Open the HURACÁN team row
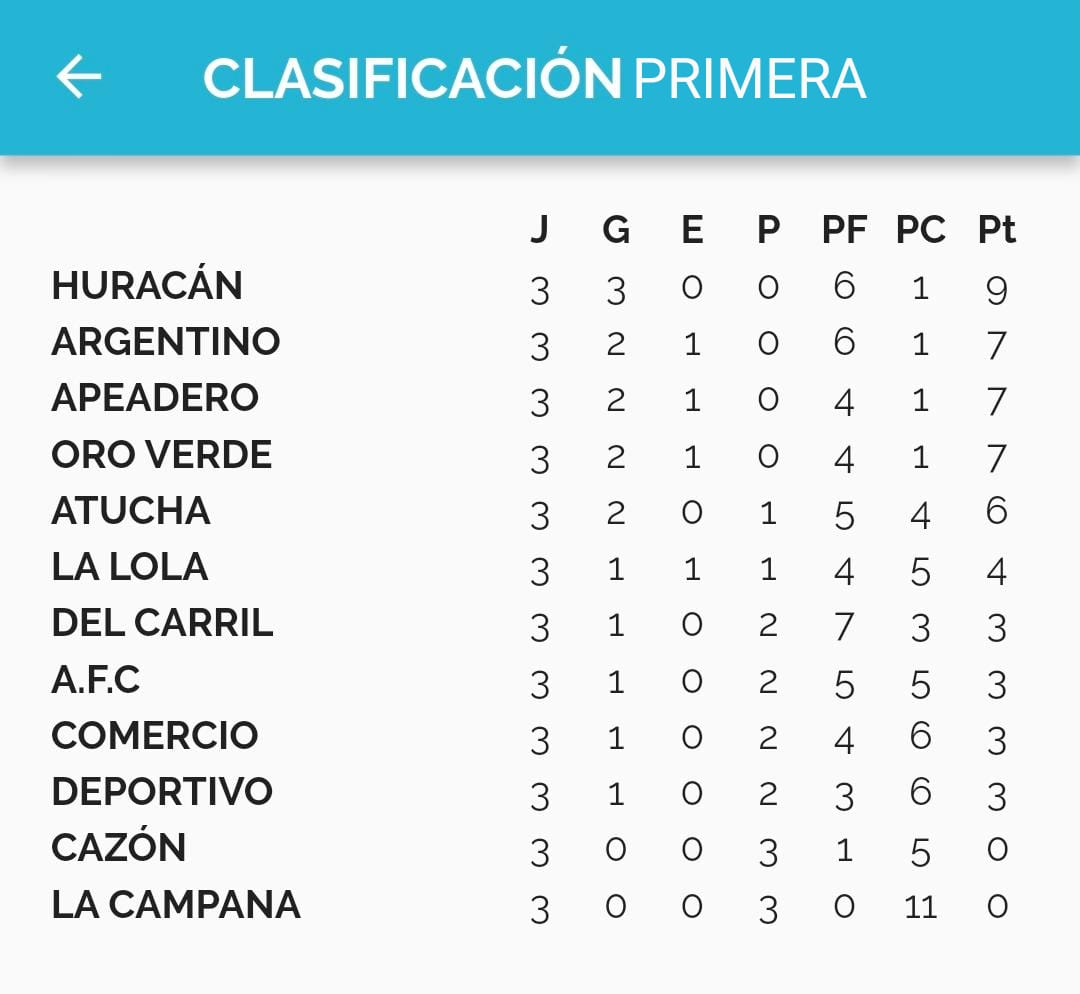 146,285
